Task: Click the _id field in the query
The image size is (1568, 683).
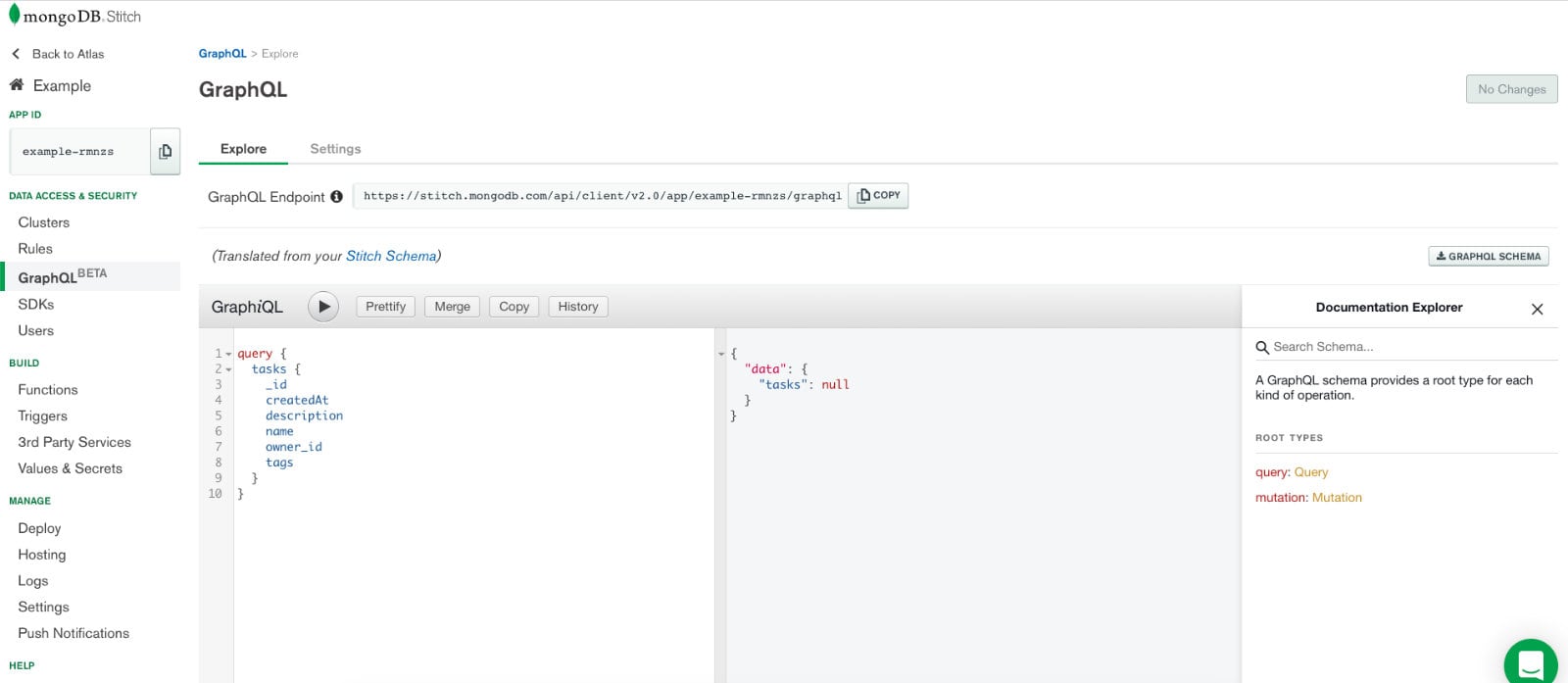Action: click(x=276, y=385)
